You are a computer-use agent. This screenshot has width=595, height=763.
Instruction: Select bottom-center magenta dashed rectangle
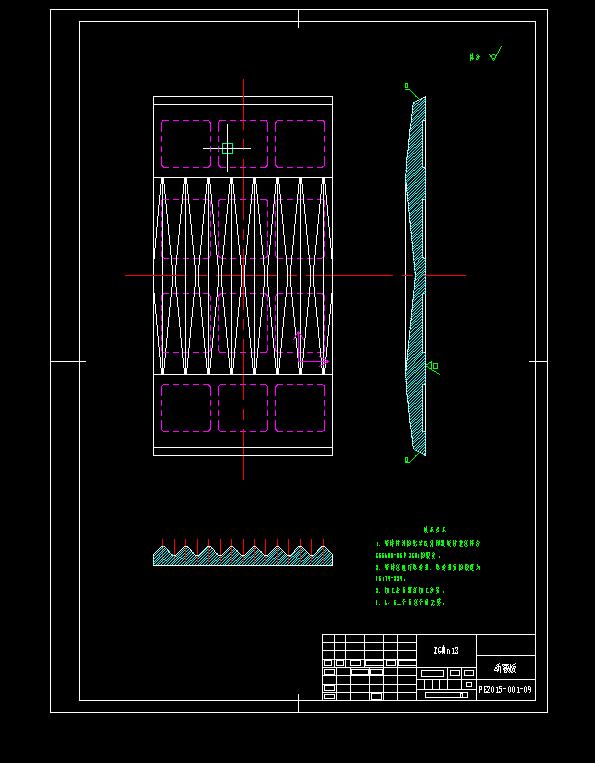(x=243, y=408)
